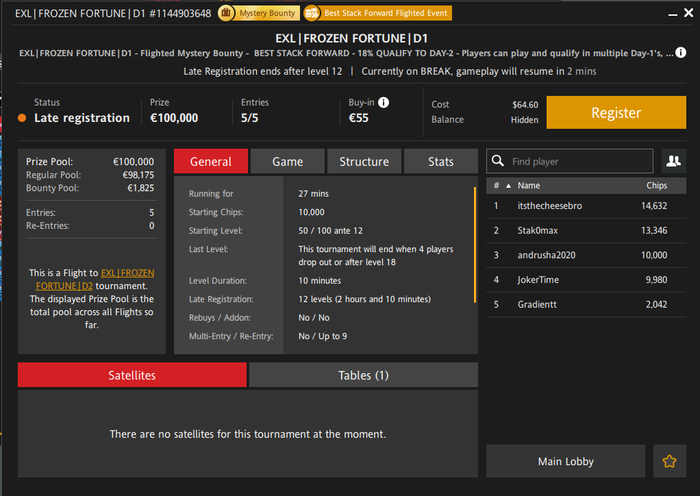Click the search magnifier icon
Image resolution: width=700 pixels, height=496 pixels.
tap(498, 161)
